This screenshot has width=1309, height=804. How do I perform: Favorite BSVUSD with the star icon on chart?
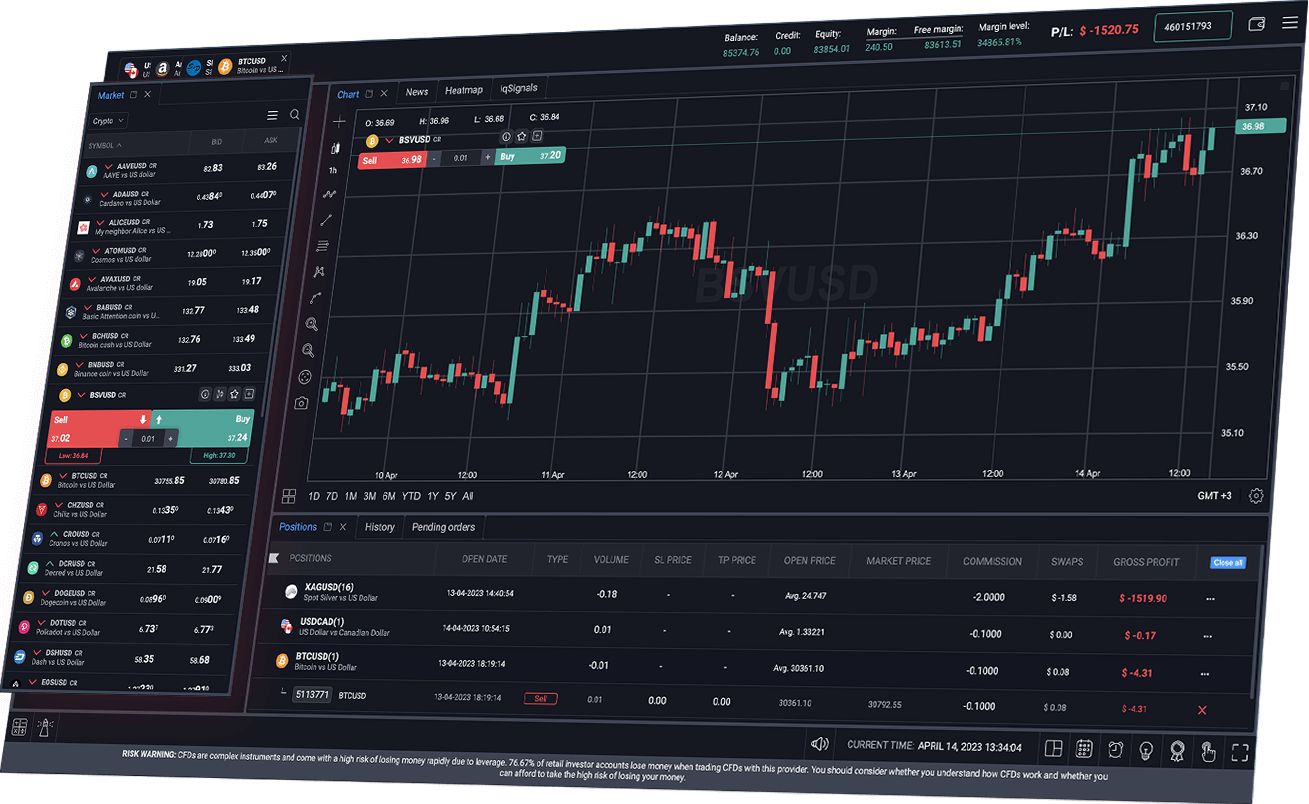point(520,136)
